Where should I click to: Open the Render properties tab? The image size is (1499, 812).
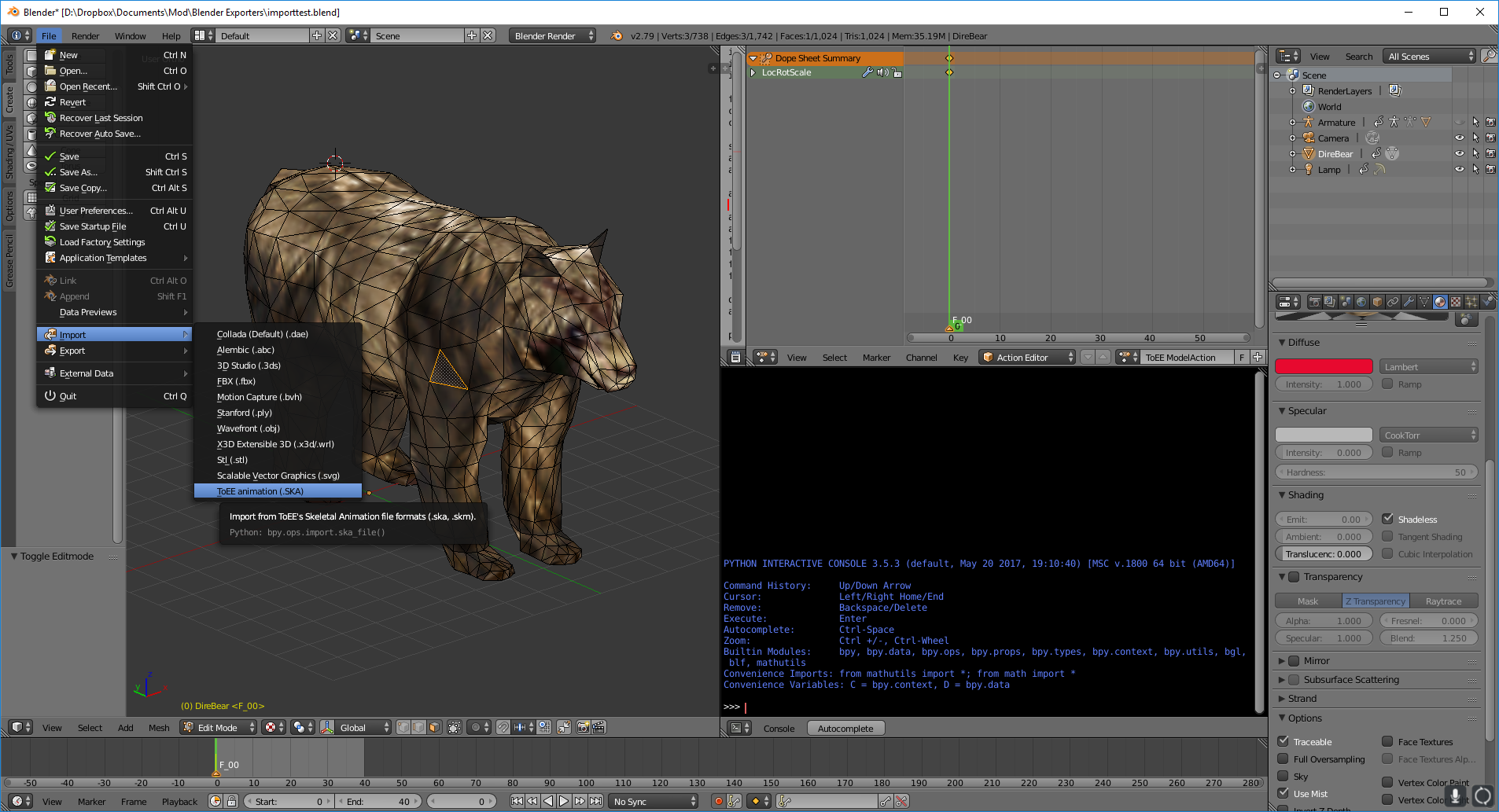(x=1314, y=302)
